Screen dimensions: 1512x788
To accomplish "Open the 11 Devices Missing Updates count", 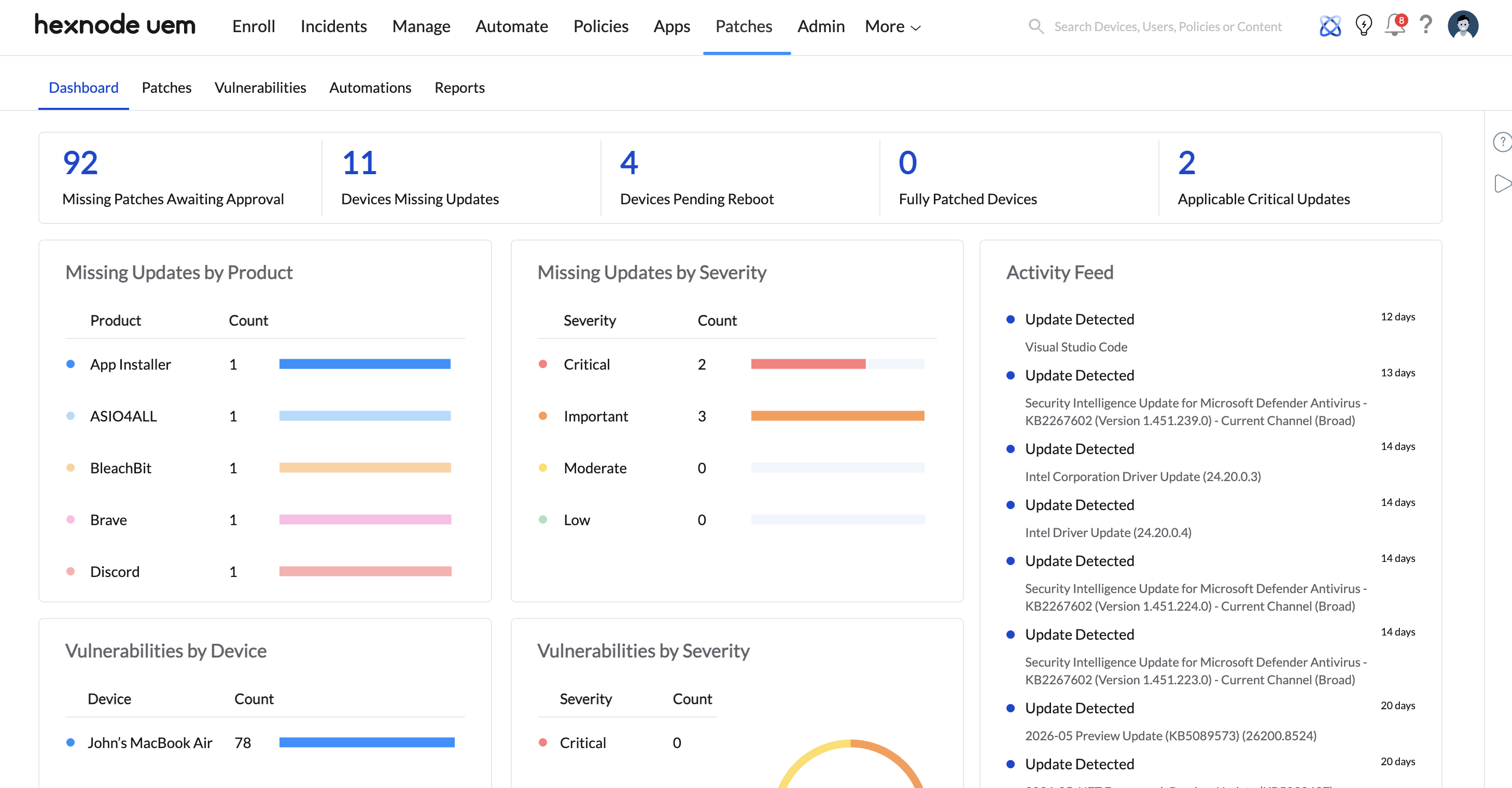I will pos(359,163).
